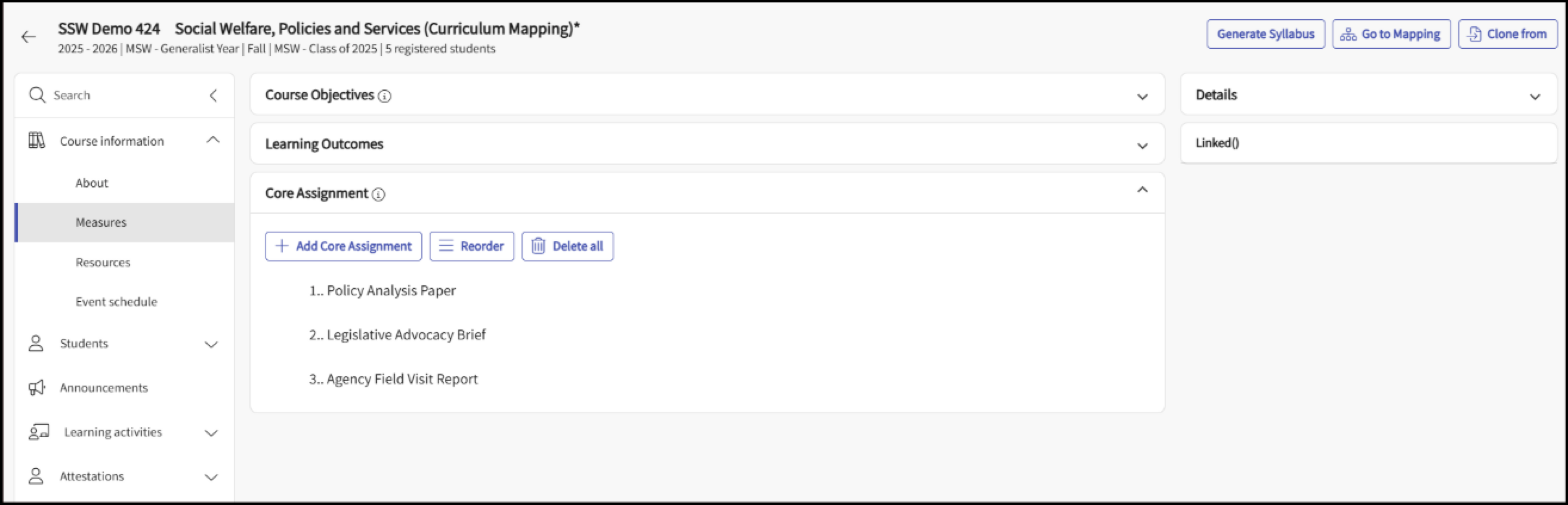Click the Generate Syllabus button
The image size is (1568, 505).
pos(1265,34)
